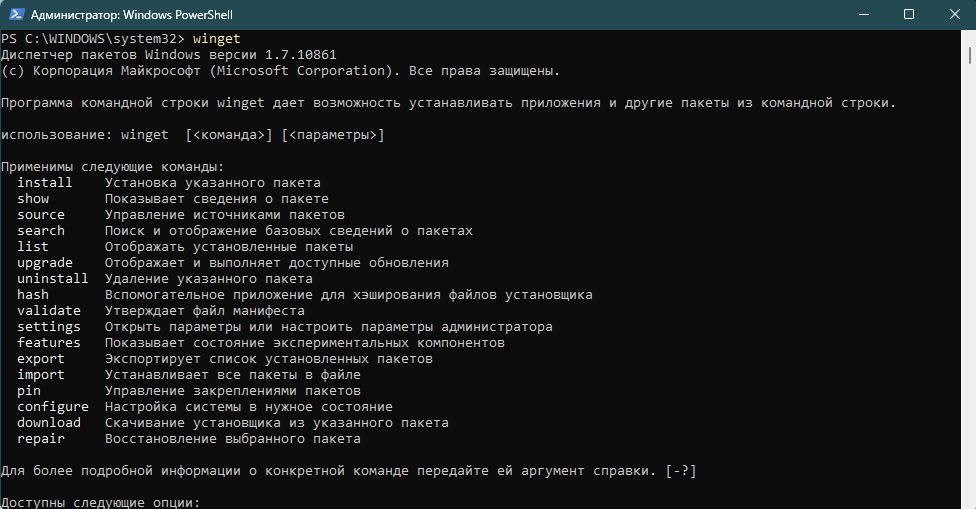This screenshot has width=976, height=509.
Task: Click the 'validate' command name
Action: point(49,311)
